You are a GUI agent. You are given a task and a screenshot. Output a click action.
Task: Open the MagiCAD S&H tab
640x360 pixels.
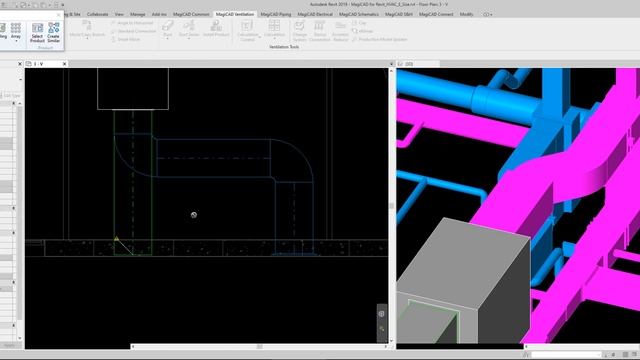(x=399, y=14)
